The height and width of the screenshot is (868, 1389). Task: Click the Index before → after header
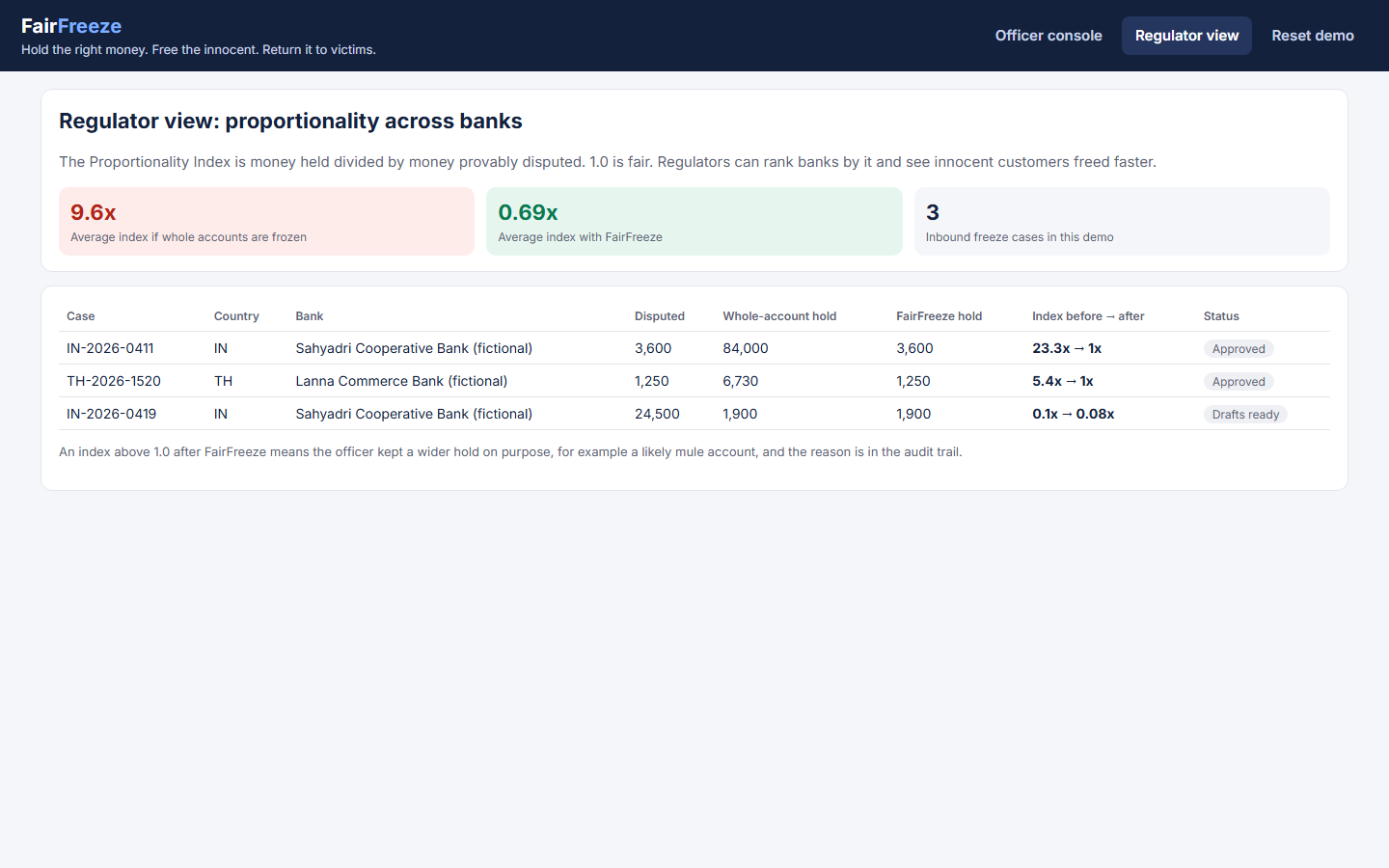pyautogui.click(x=1088, y=316)
